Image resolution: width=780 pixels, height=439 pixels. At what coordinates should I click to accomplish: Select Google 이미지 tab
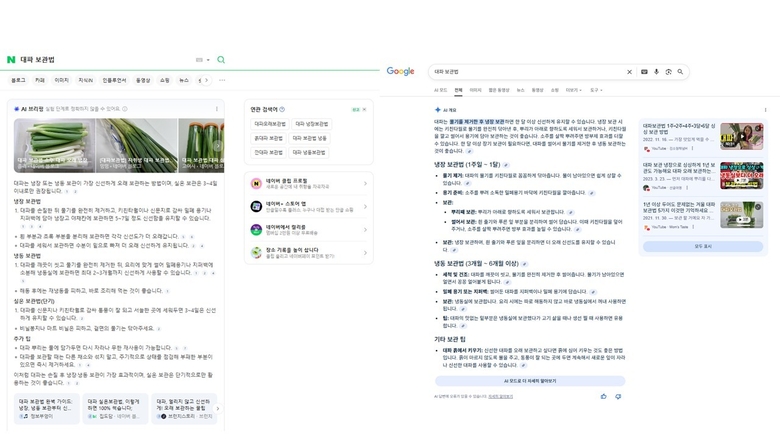[476, 90]
